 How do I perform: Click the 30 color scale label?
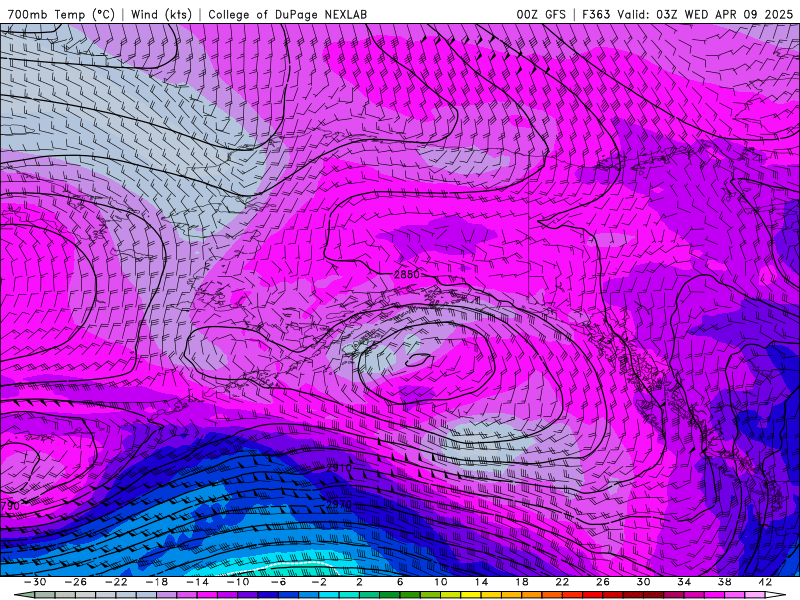click(643, 582)
